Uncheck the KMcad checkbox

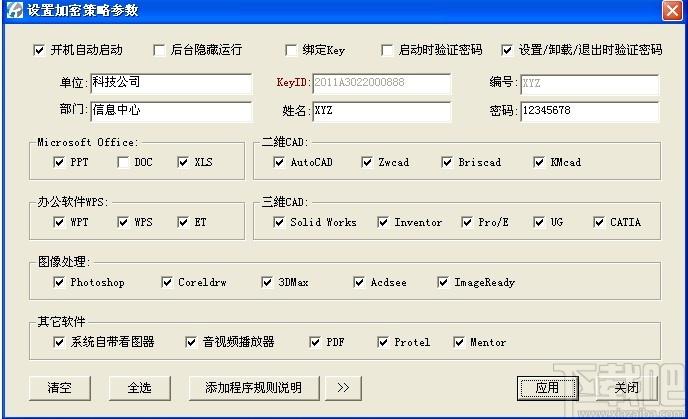click(539, 162)
